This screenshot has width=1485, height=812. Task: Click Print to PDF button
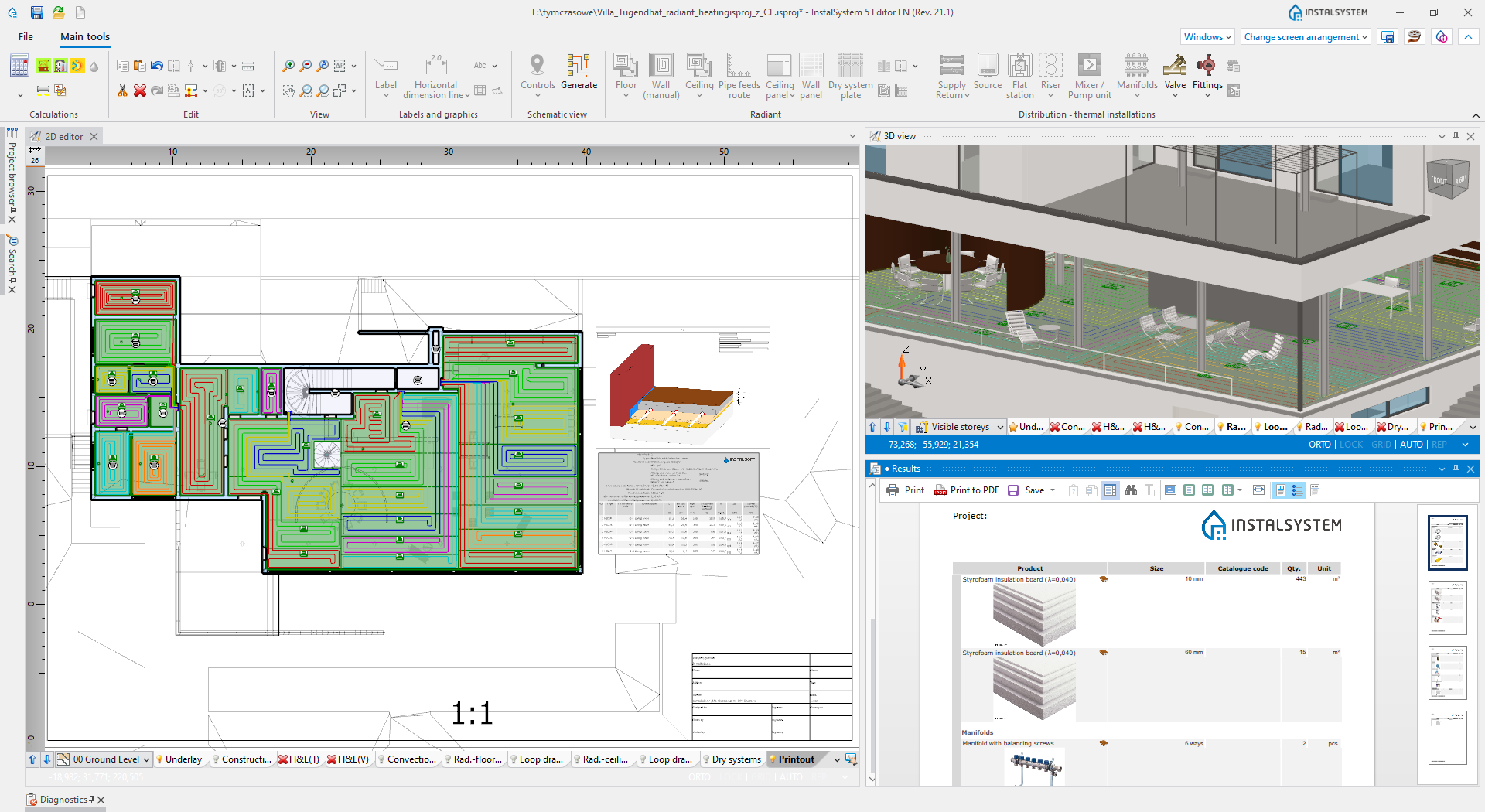tap(967, 490)
